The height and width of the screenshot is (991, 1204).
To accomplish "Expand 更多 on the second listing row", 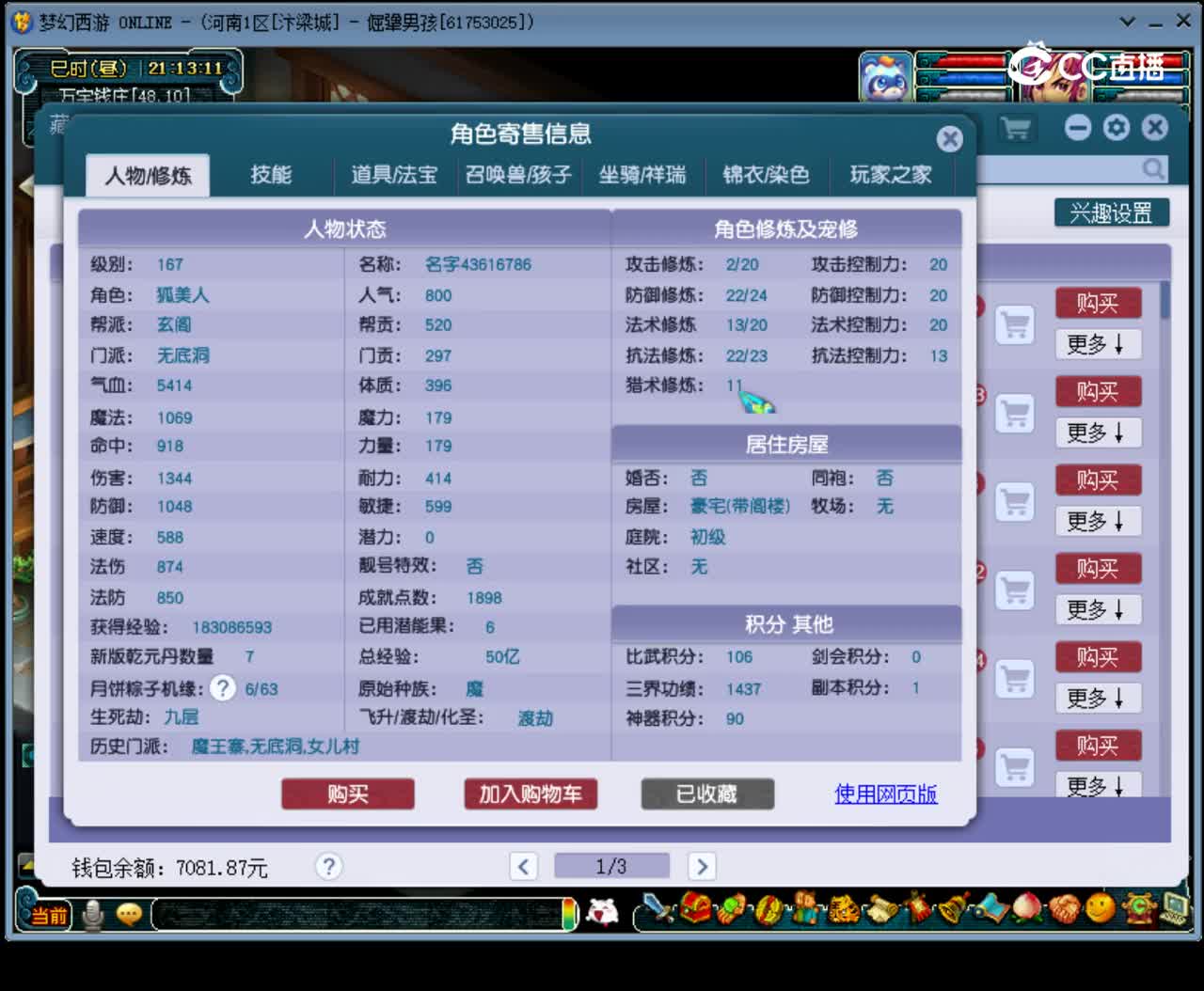I will (1098, 433).
